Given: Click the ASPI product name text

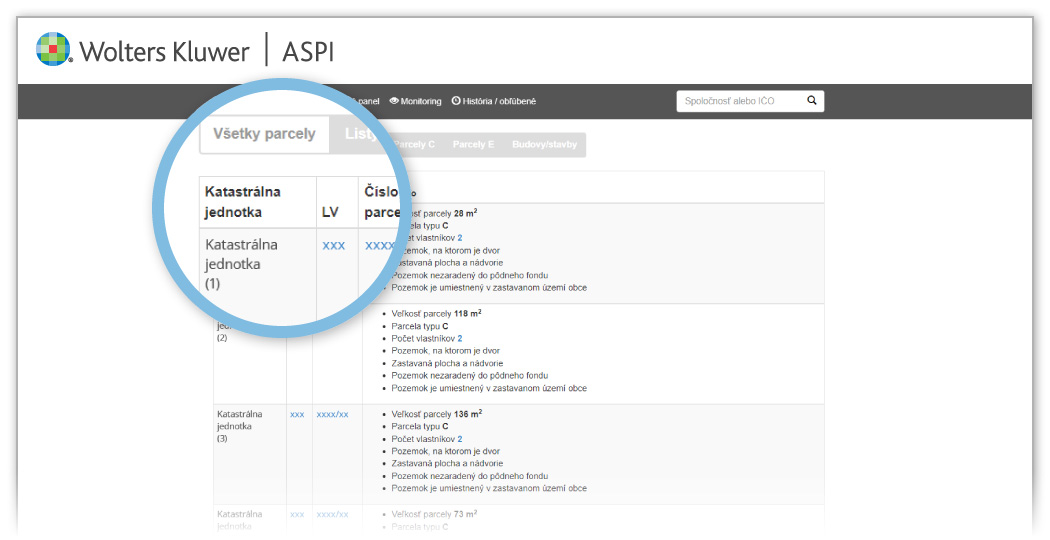Looking at the screenshot, I should (x=307, y=50).
